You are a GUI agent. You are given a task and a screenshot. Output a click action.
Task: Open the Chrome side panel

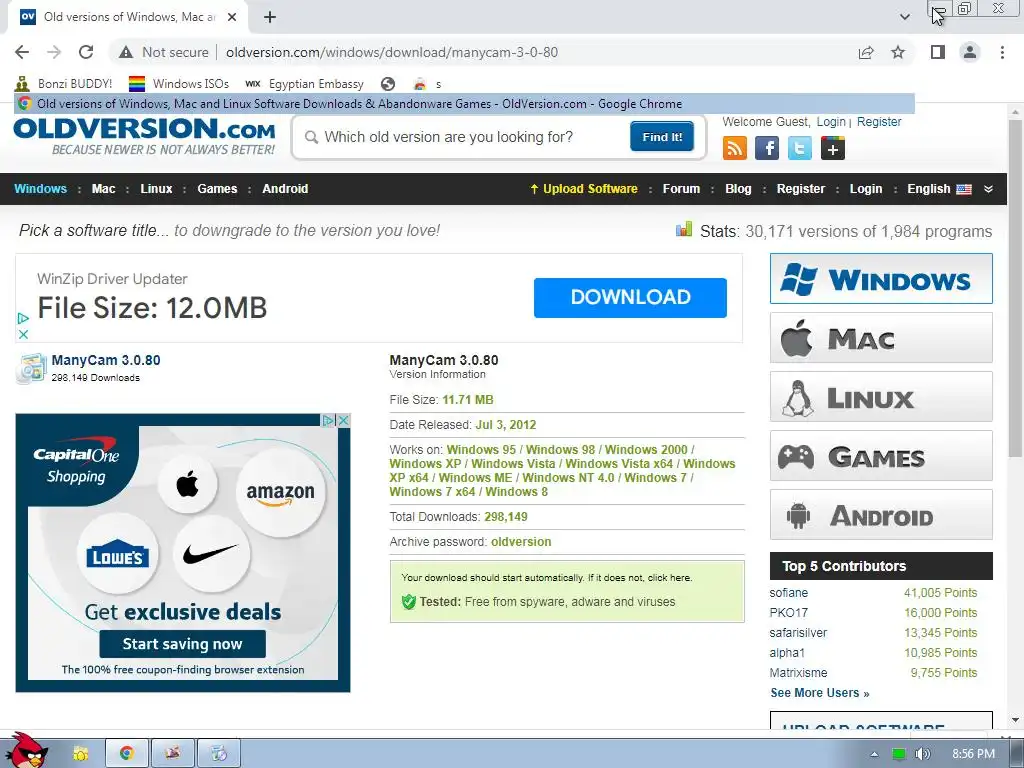[x=938, y=52]
